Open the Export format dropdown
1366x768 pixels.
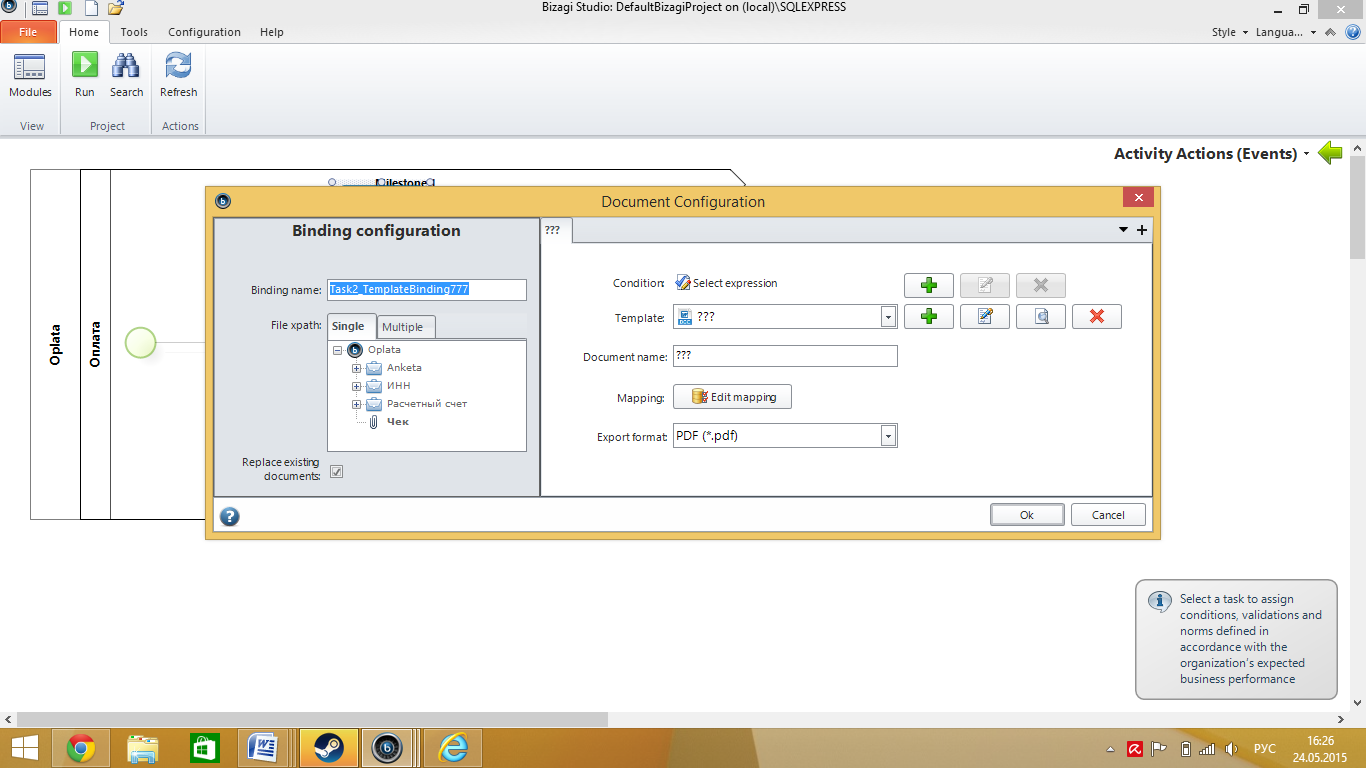888,436
